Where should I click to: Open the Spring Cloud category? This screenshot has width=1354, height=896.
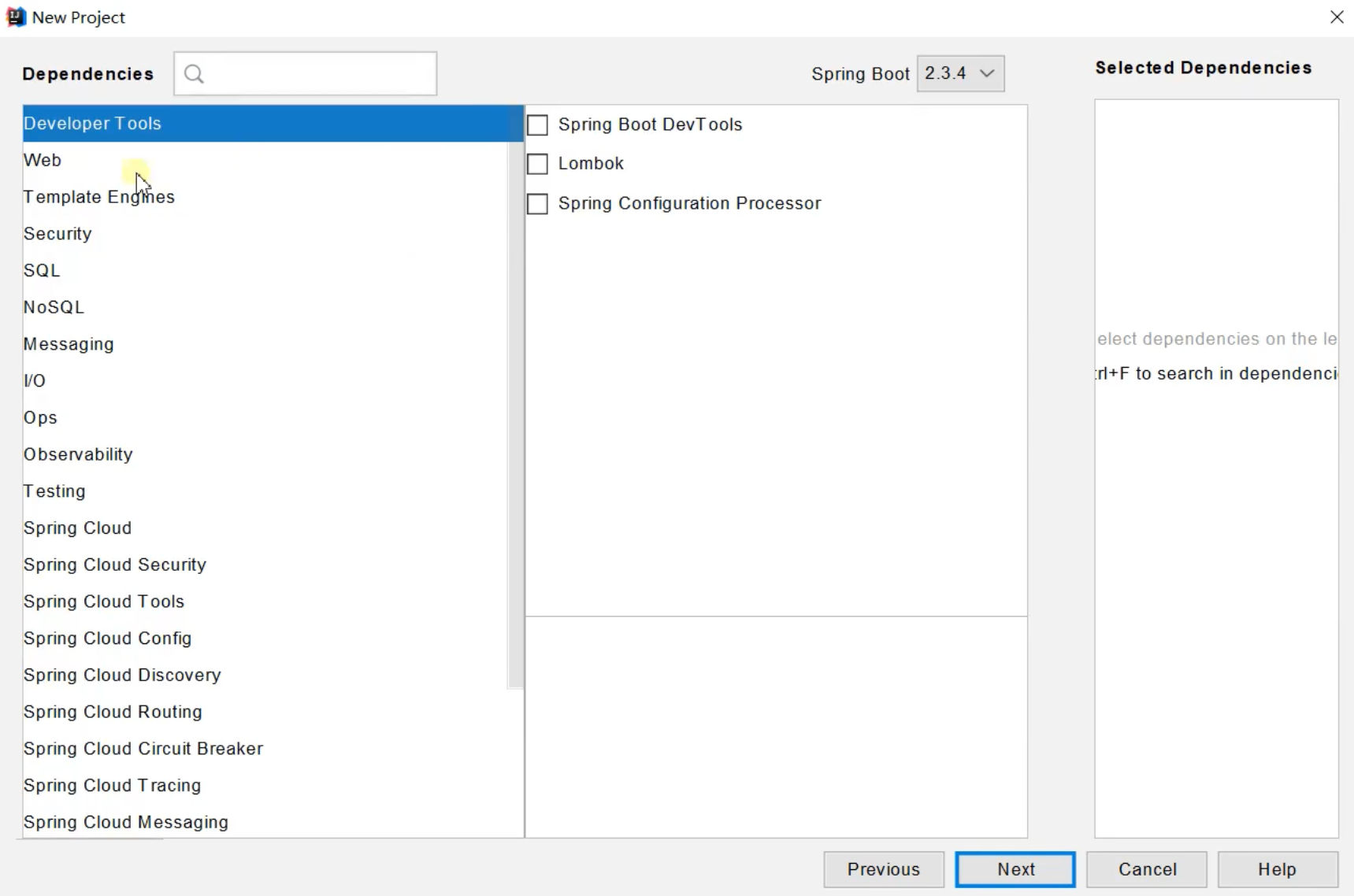(77, 528)
